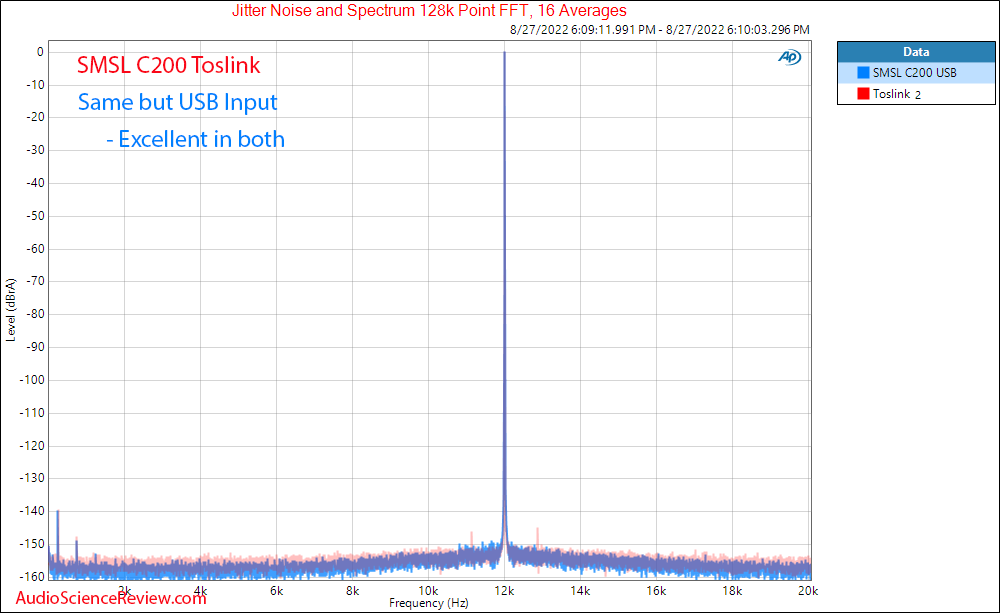Image resolution: width=1000 pixels, height=613 pixels.
Task: Click the measurement timestamp text
Action: coord(659,29)
